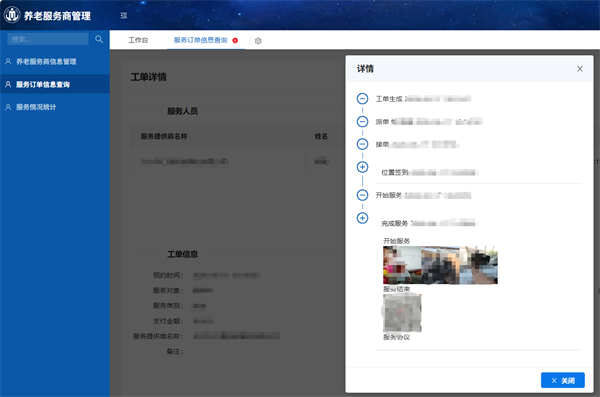Click the 工单详情 heading
Image resolution: width=600 pixels, height=397 pixels.
(148, 77)
